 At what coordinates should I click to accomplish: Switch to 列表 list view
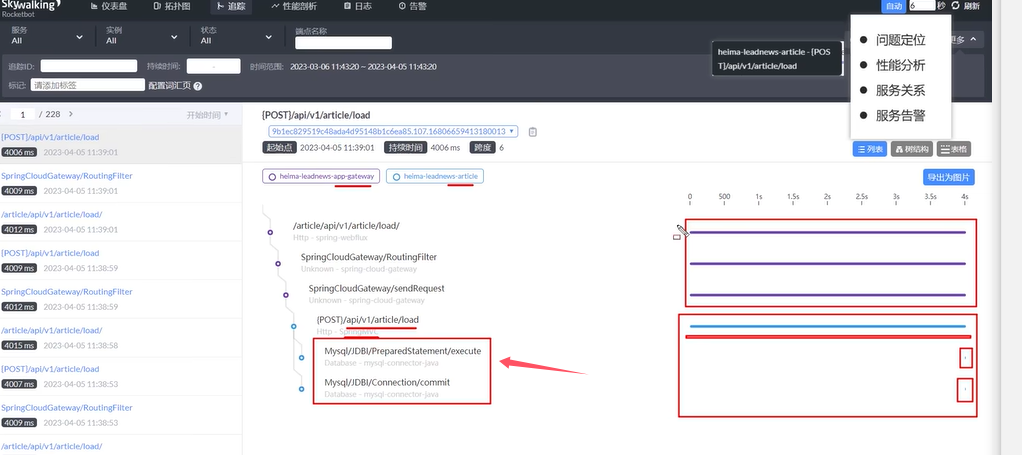coord(870,149)
